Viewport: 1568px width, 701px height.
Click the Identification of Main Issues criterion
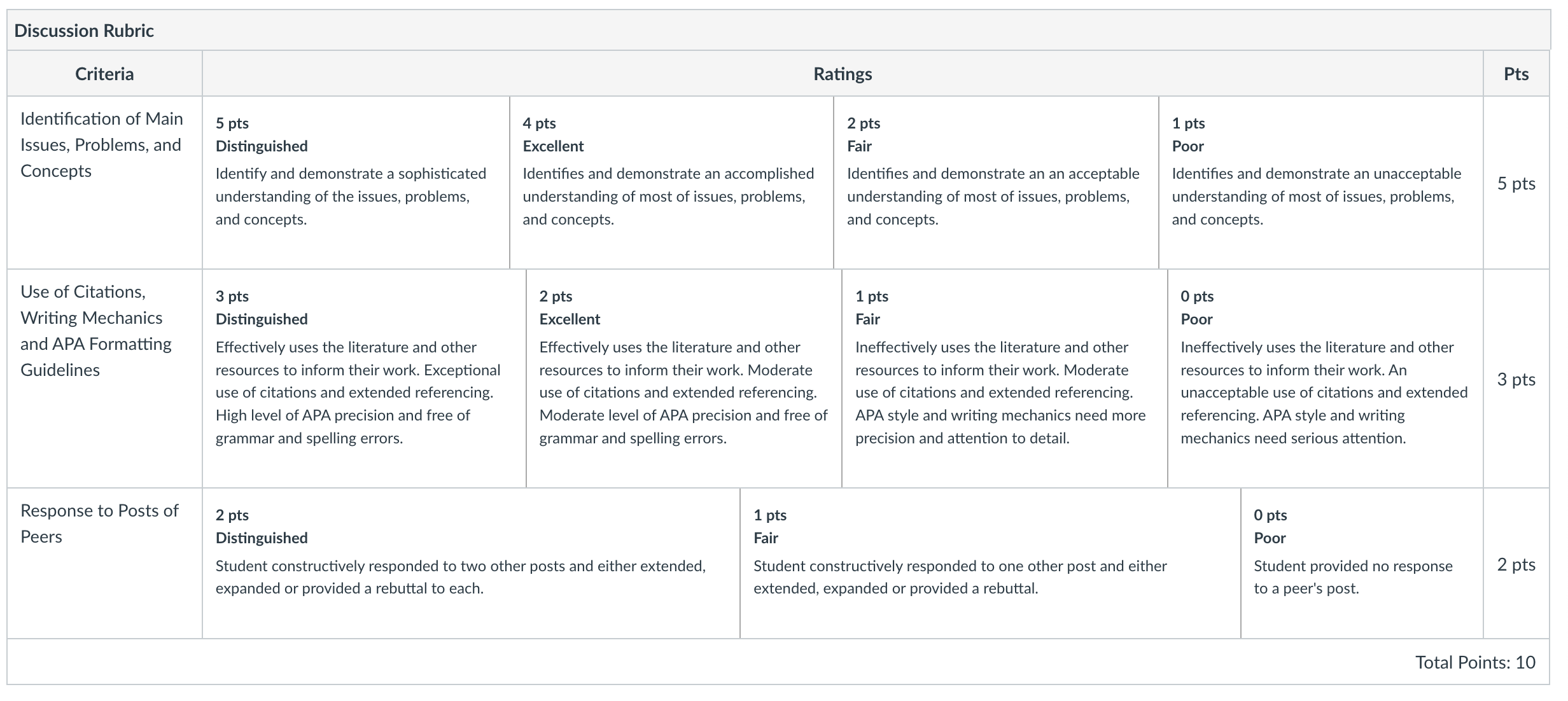pos(102,144)
